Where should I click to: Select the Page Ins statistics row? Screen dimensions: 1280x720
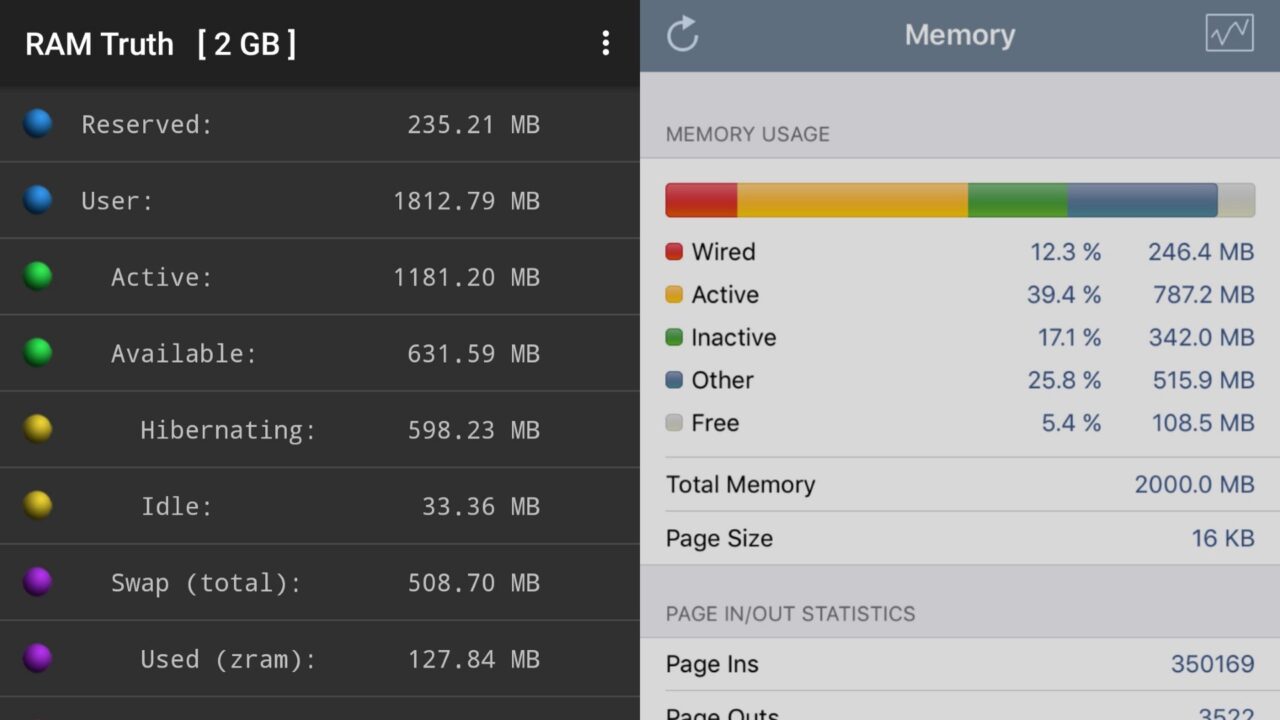point(960,664)
